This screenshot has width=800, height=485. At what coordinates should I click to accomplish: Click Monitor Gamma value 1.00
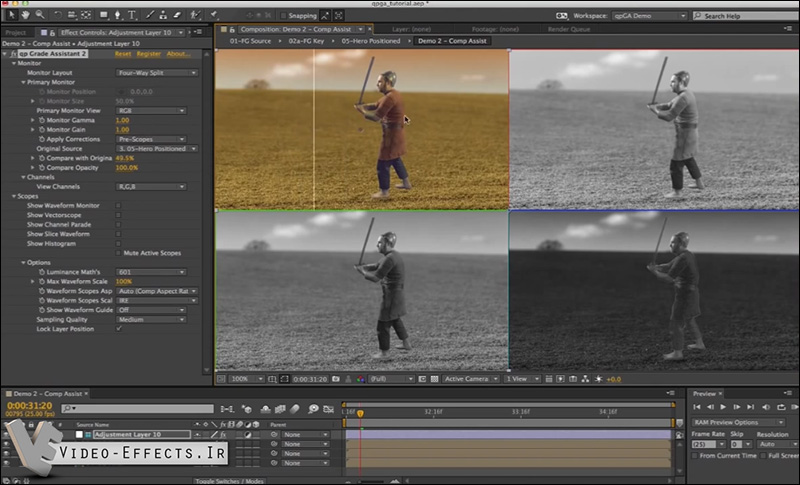[122, 120]
